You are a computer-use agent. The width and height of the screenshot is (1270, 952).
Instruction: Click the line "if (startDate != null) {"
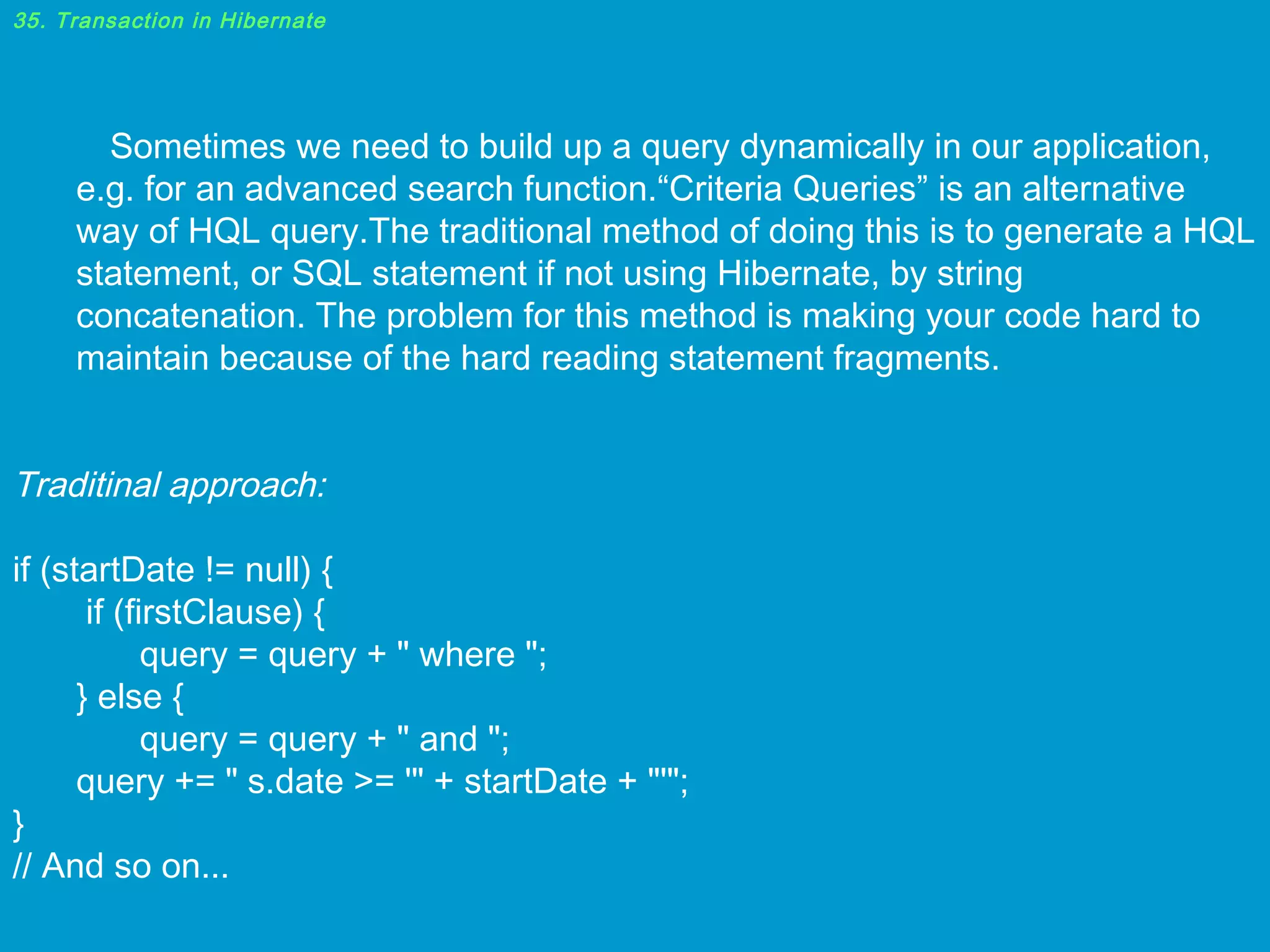173,570
